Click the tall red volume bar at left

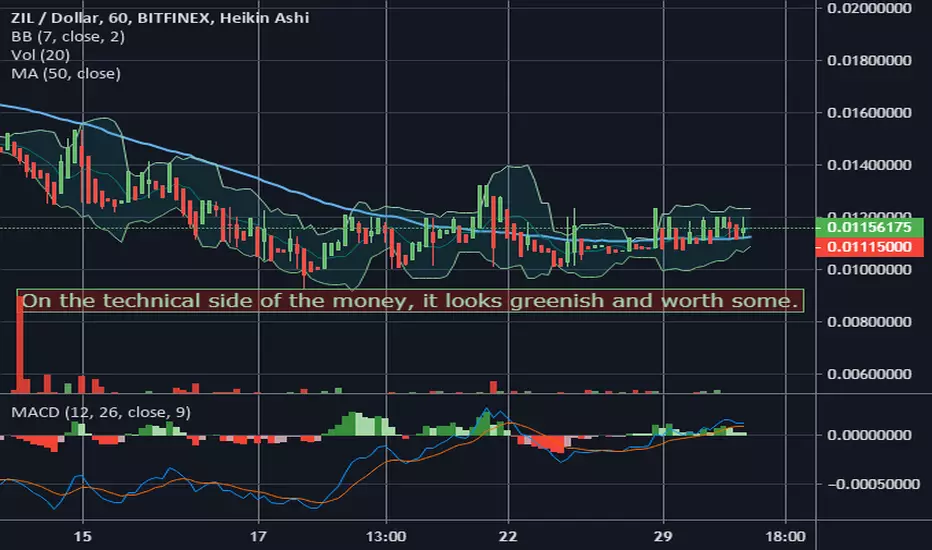pyautogui.click(x=20, y=344)
